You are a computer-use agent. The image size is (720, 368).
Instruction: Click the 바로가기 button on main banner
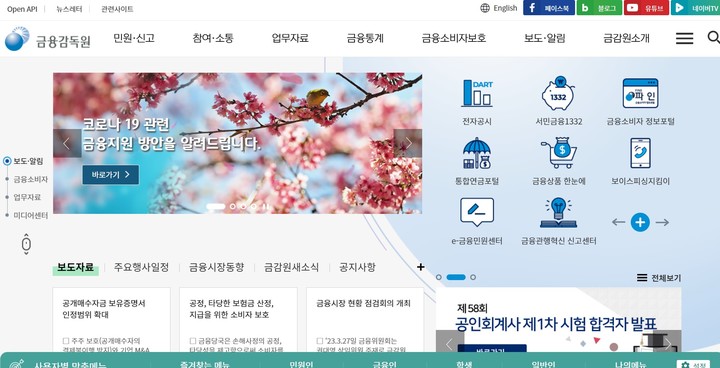[111, 175]
